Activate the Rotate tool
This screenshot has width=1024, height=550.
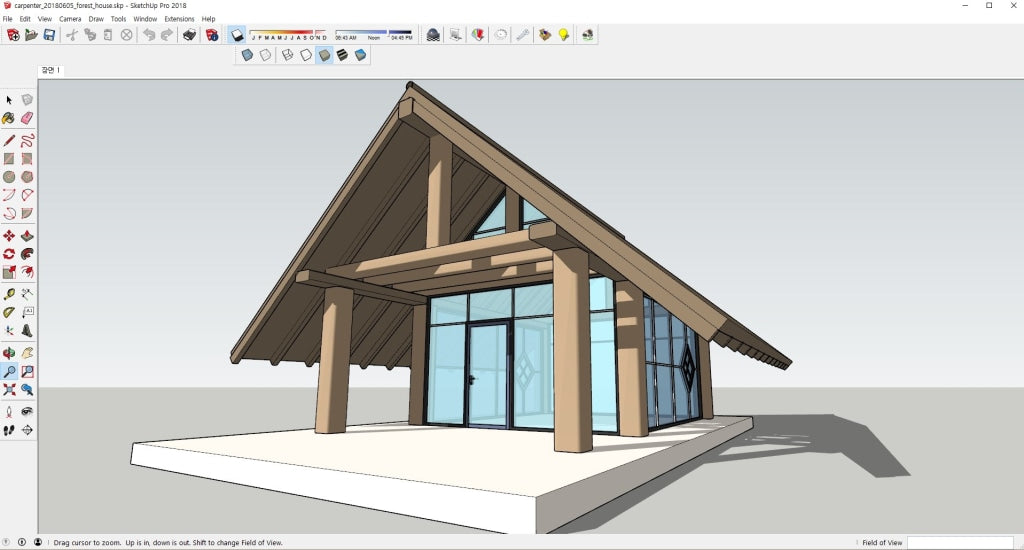(x=9, y=254)
